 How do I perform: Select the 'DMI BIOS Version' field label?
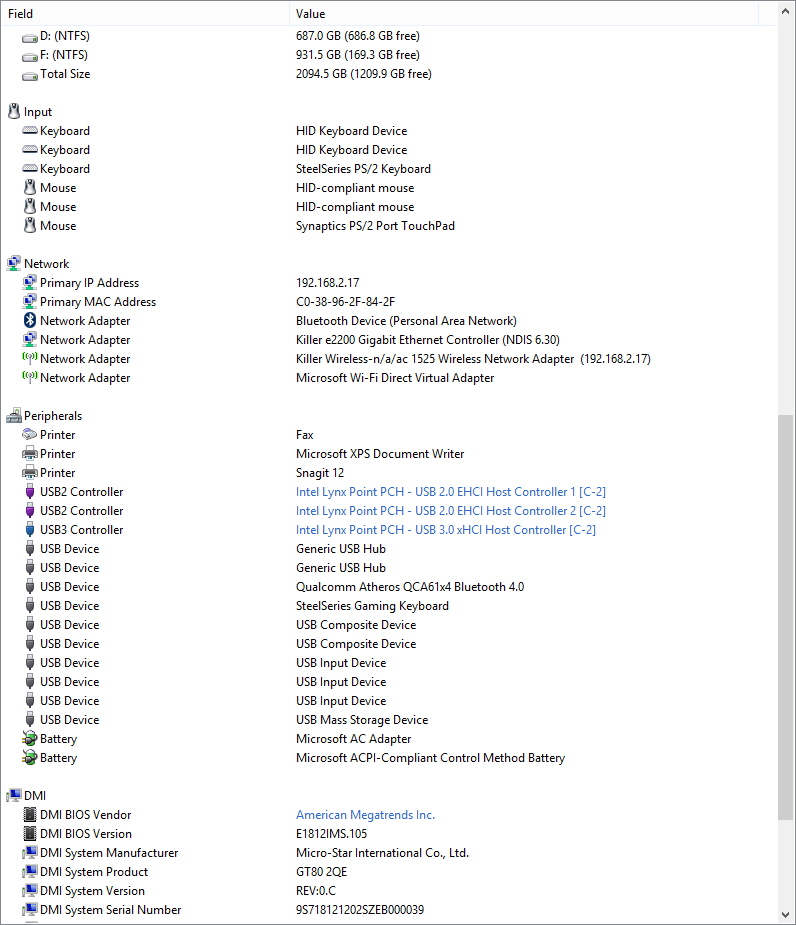[86, 834]
